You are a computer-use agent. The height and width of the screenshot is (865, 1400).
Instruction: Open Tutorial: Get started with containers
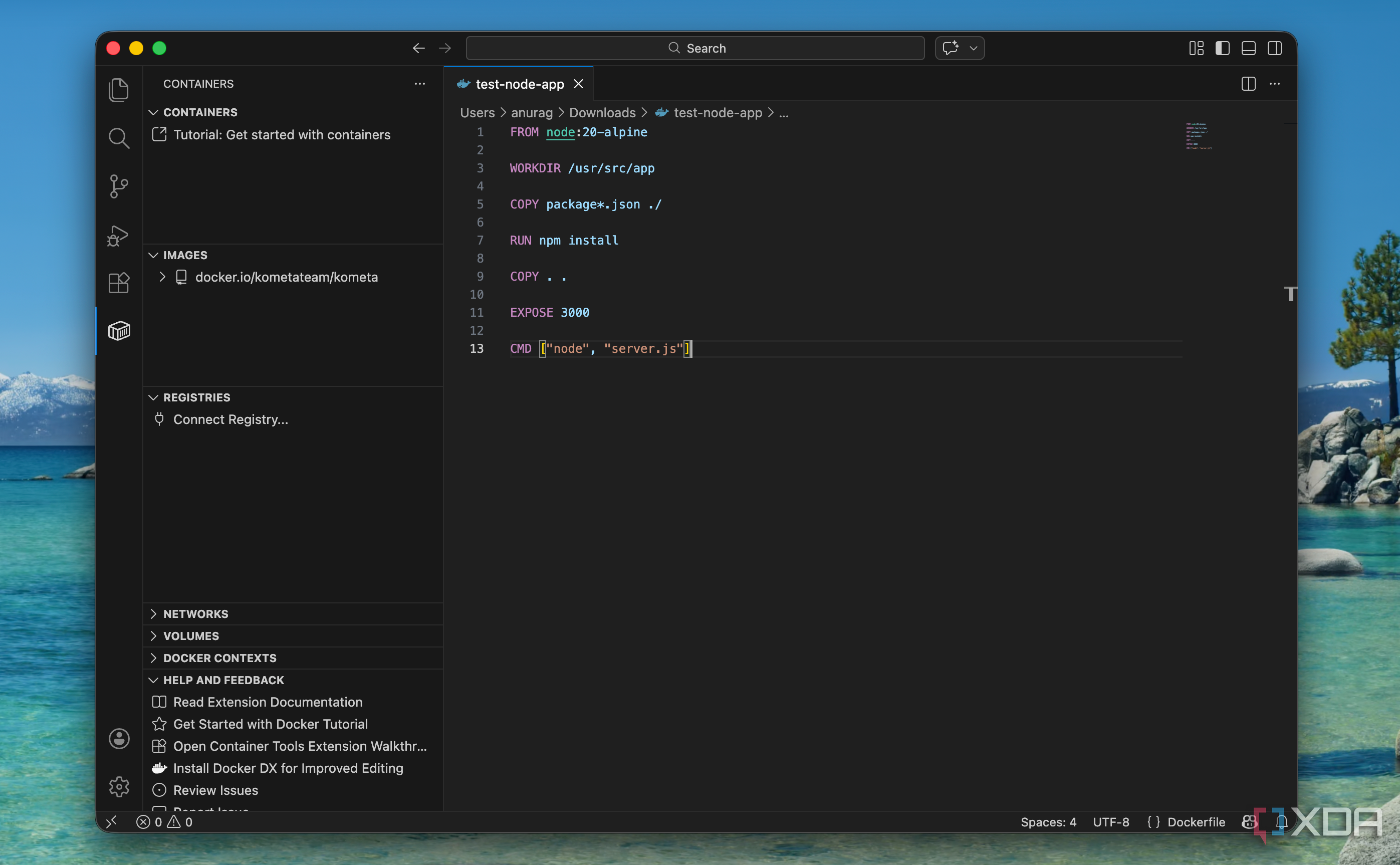[282, 134]
